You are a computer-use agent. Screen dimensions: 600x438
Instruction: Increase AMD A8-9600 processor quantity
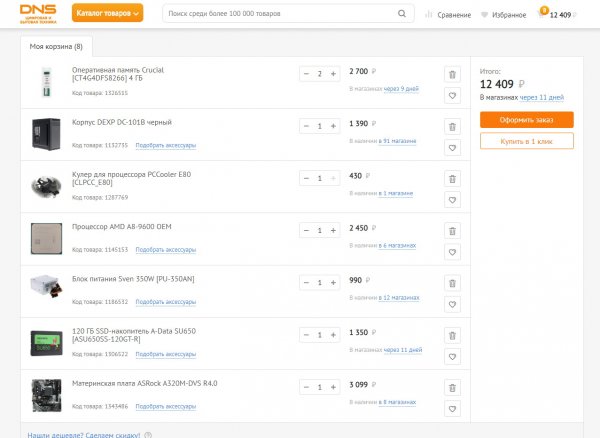pyautogui.click(x=334, y=230)
